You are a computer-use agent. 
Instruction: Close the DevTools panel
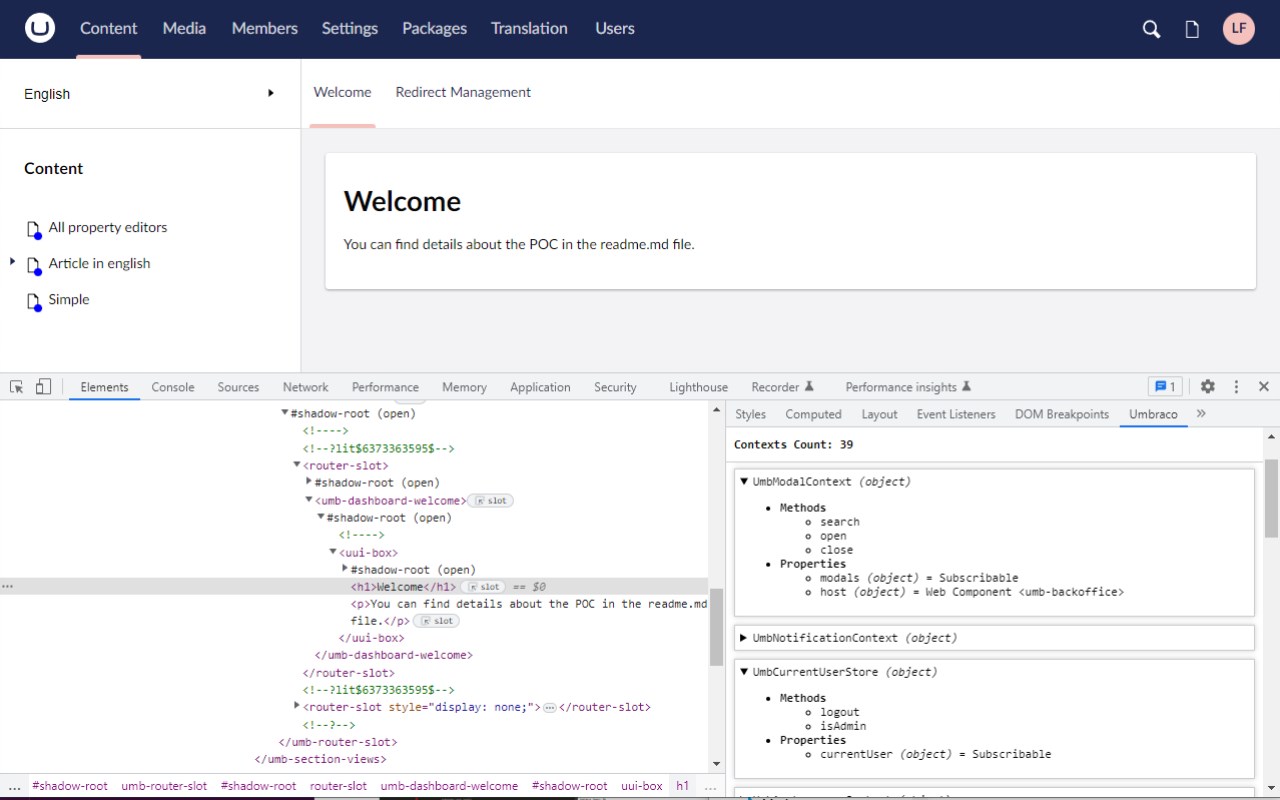1264,386
